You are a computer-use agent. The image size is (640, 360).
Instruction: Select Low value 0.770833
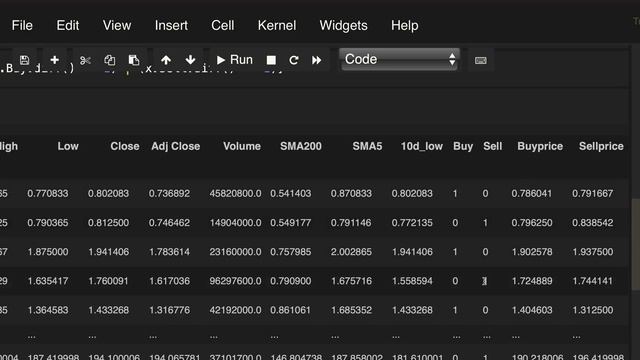pos(48,193)
